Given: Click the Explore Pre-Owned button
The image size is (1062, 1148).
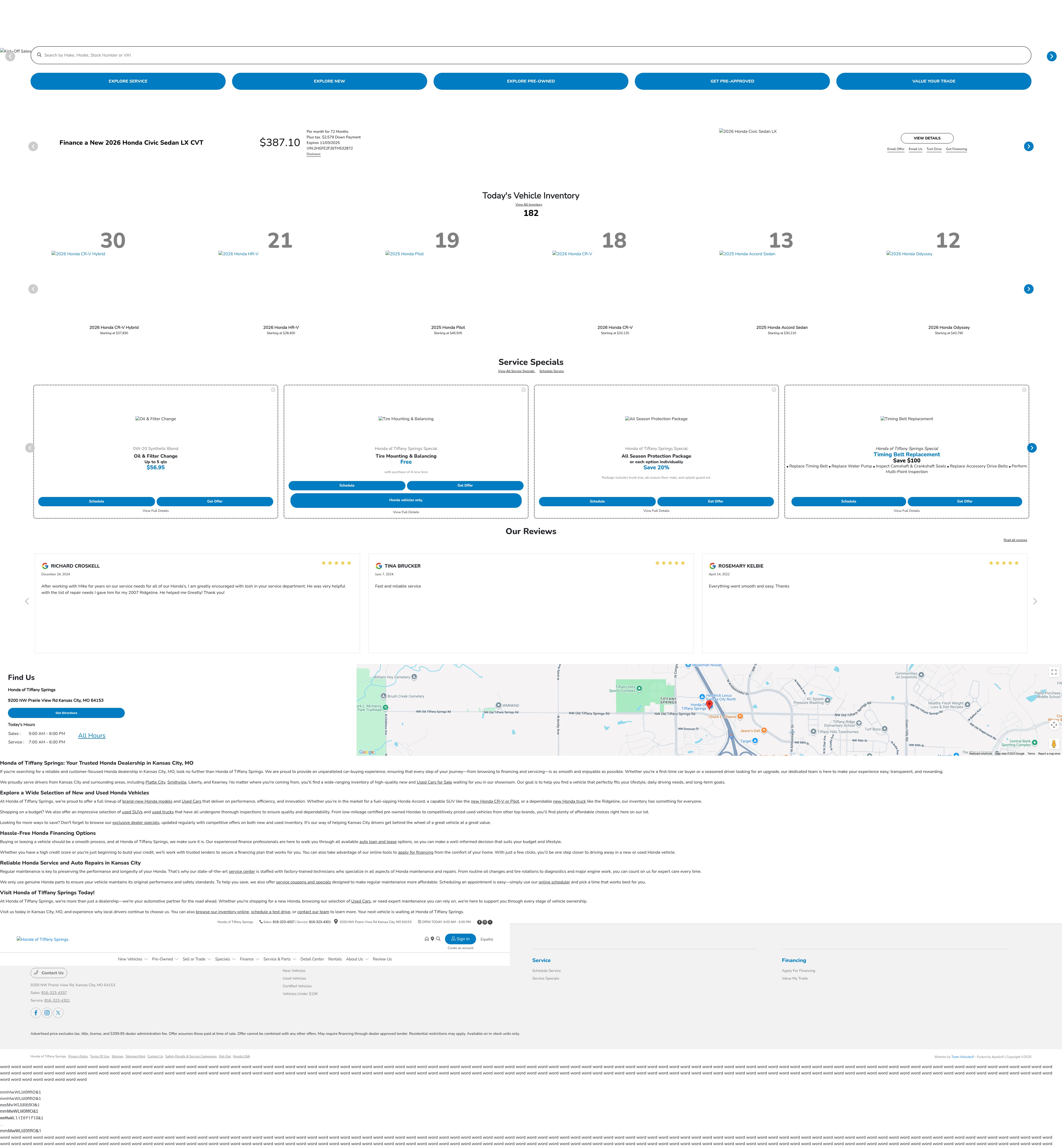Looking at the screenshot, I should [531, 81].
